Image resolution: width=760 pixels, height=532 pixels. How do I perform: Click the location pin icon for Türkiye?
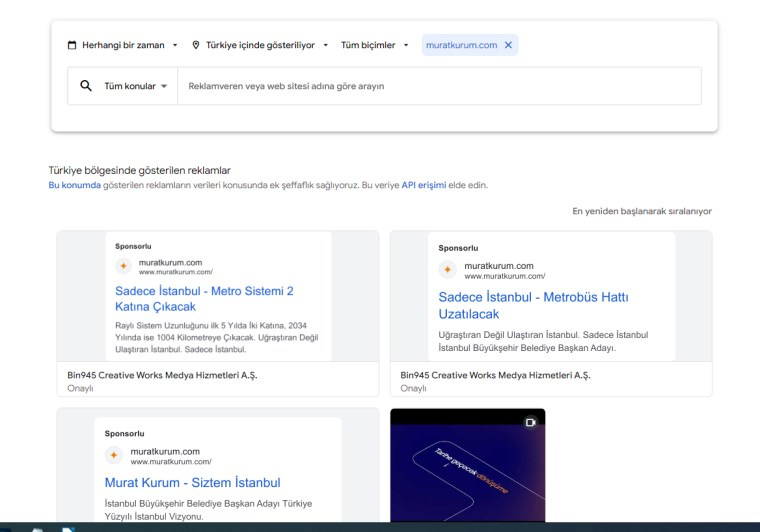coord(196,45)
